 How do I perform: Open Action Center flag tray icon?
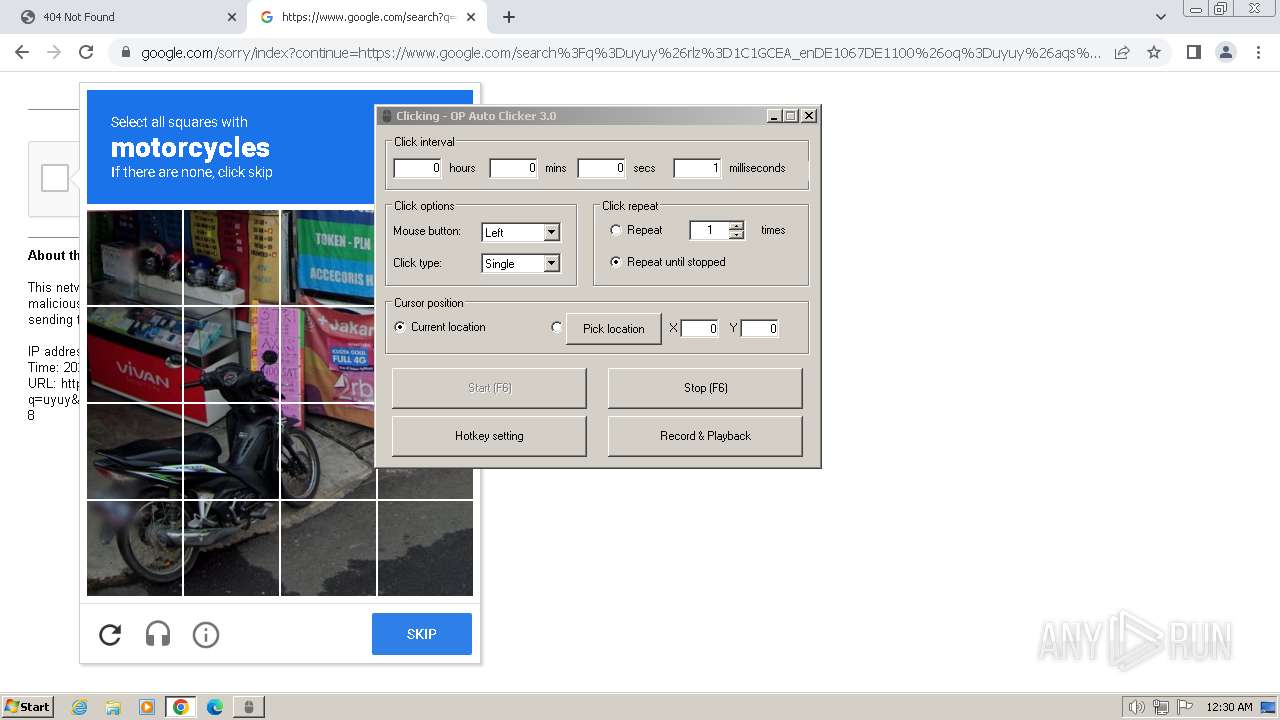[1185, 707]
